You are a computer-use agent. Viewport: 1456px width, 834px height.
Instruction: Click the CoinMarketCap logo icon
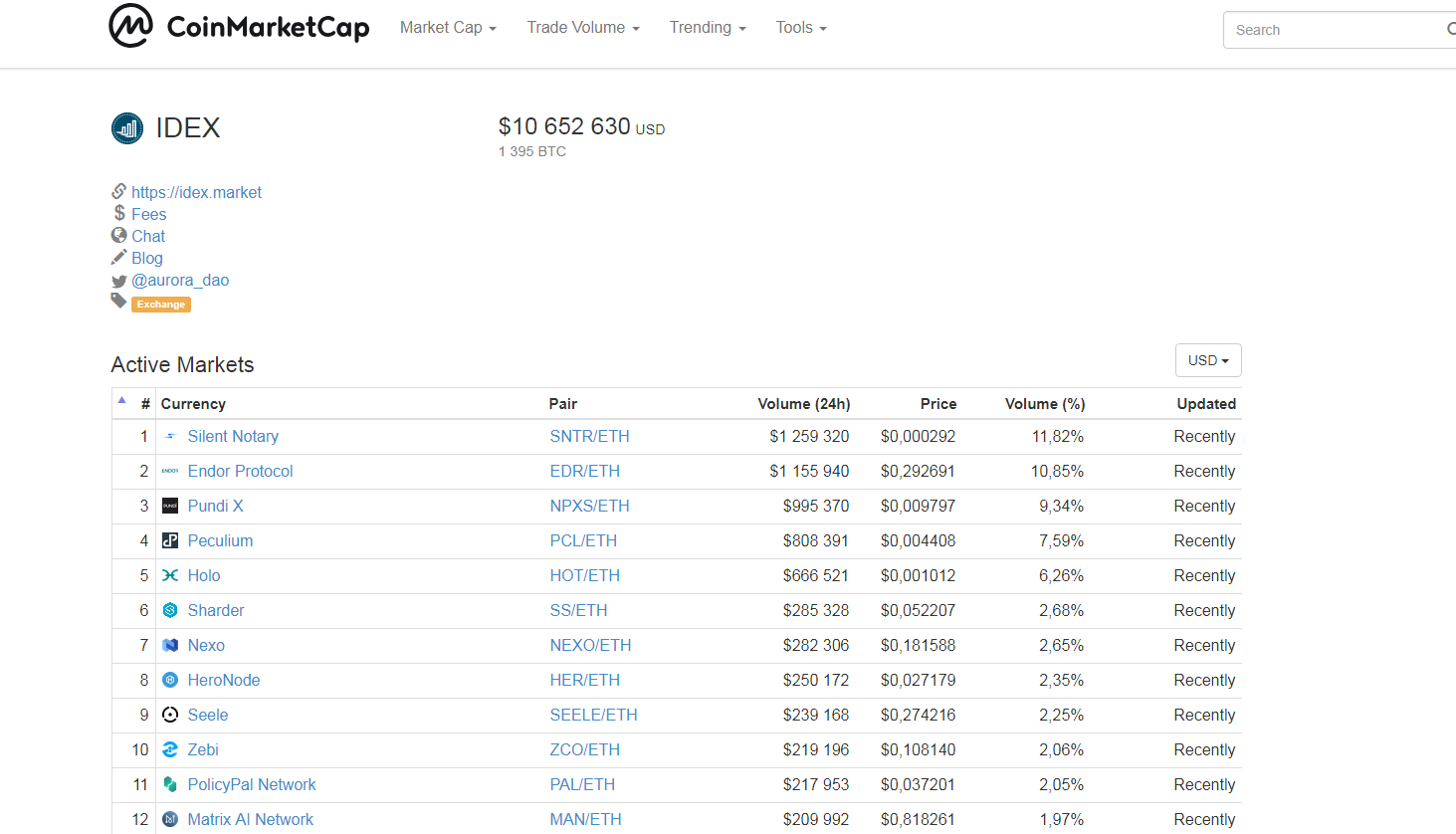[130, 26]
